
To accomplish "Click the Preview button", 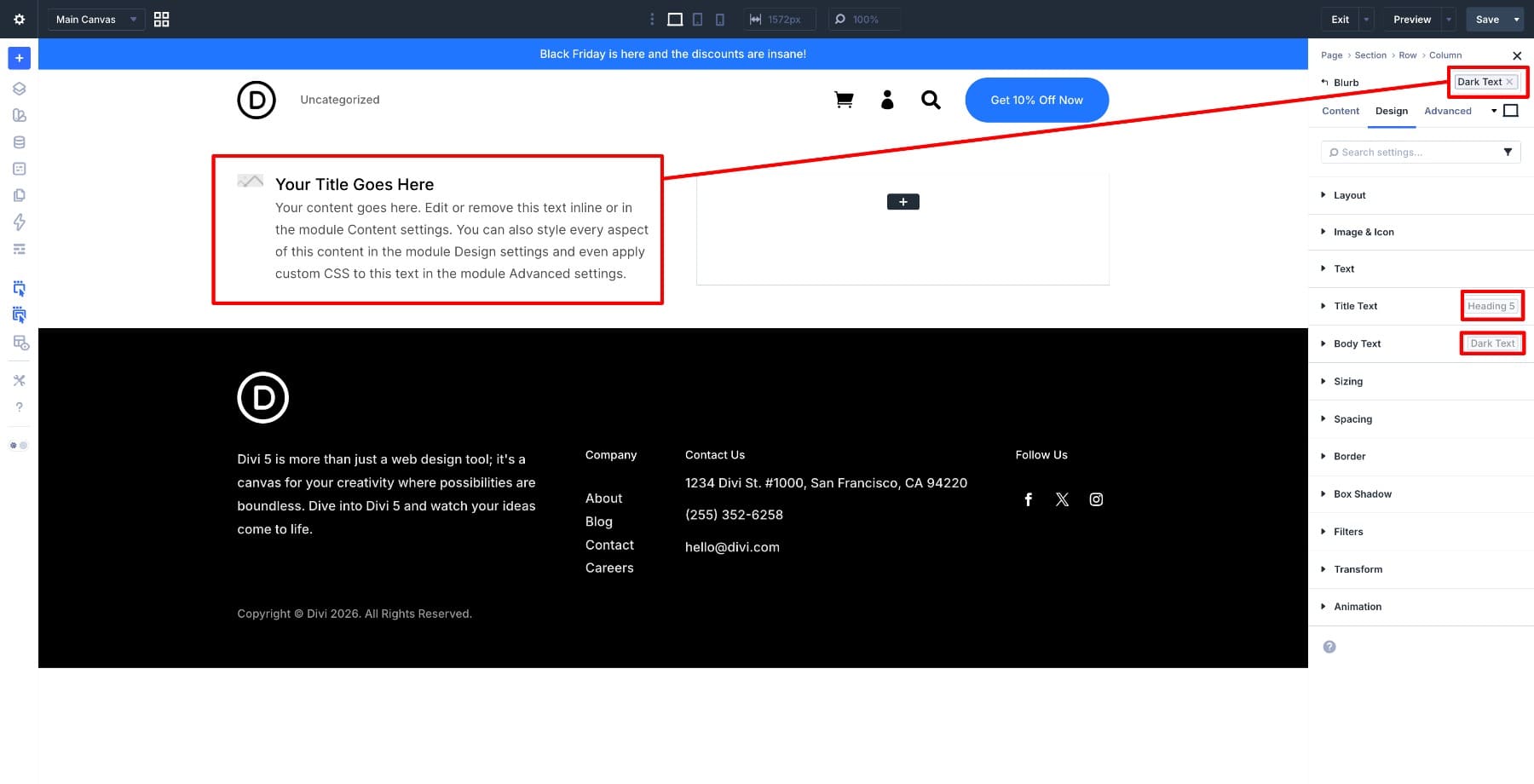I will (x=1411, y=19).
